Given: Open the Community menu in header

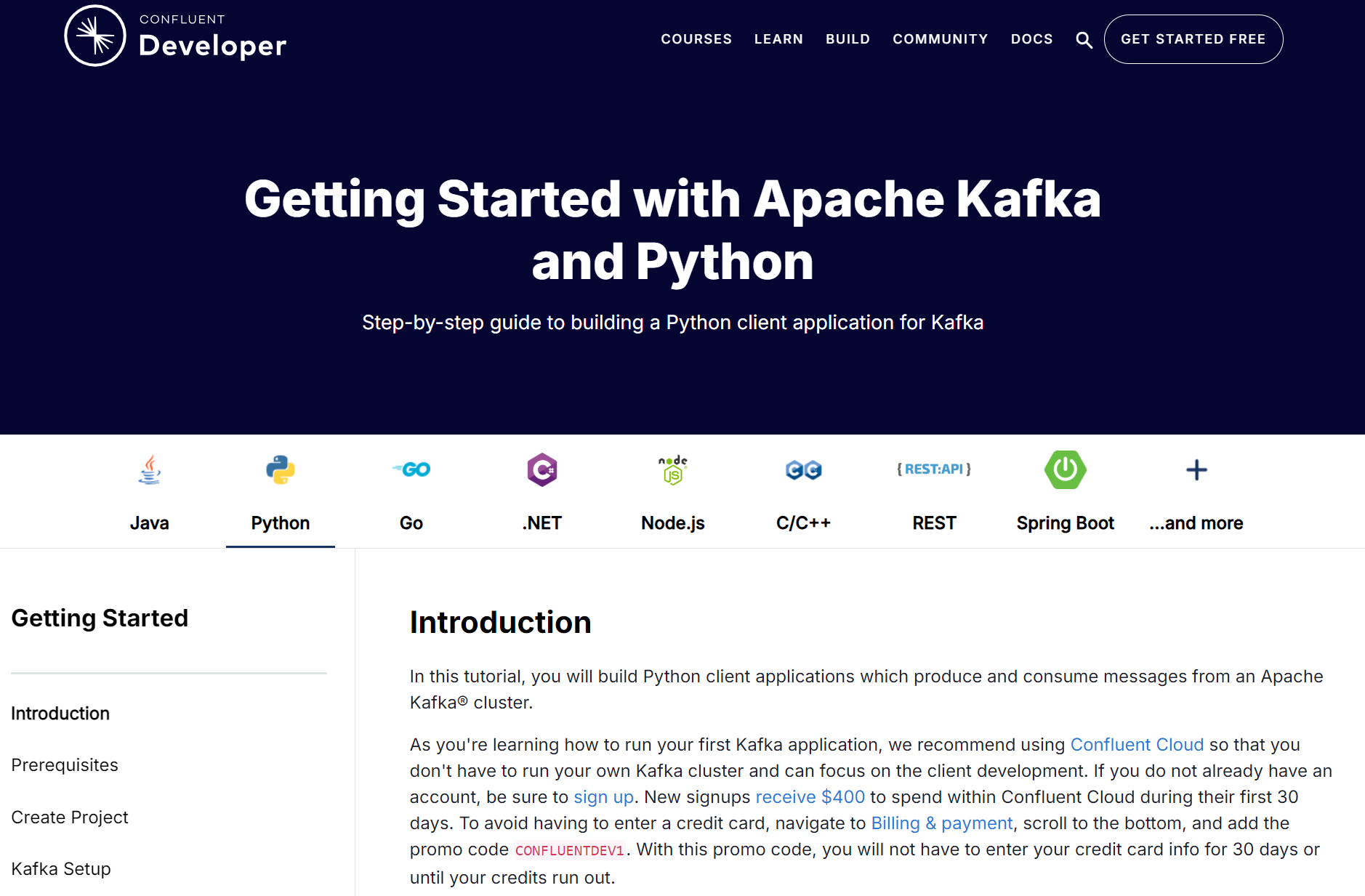Looking at the screenshot, I should pyautogui.click(x=941, y=39).
